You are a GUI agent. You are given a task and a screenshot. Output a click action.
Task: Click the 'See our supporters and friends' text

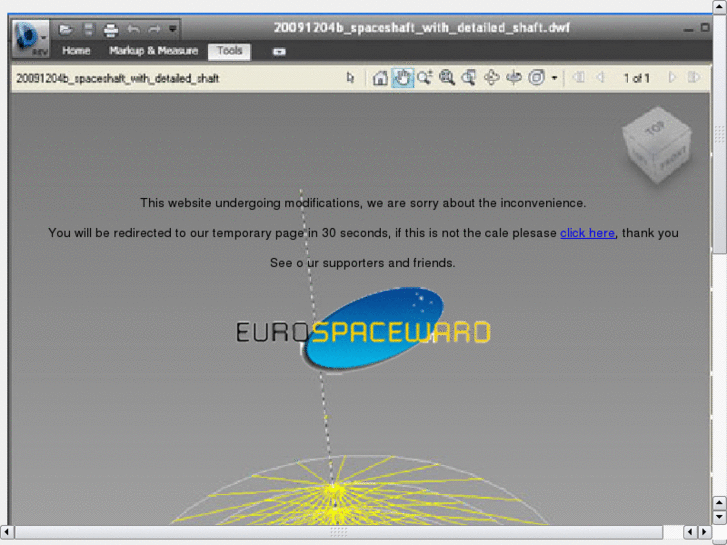pos(363,263)
